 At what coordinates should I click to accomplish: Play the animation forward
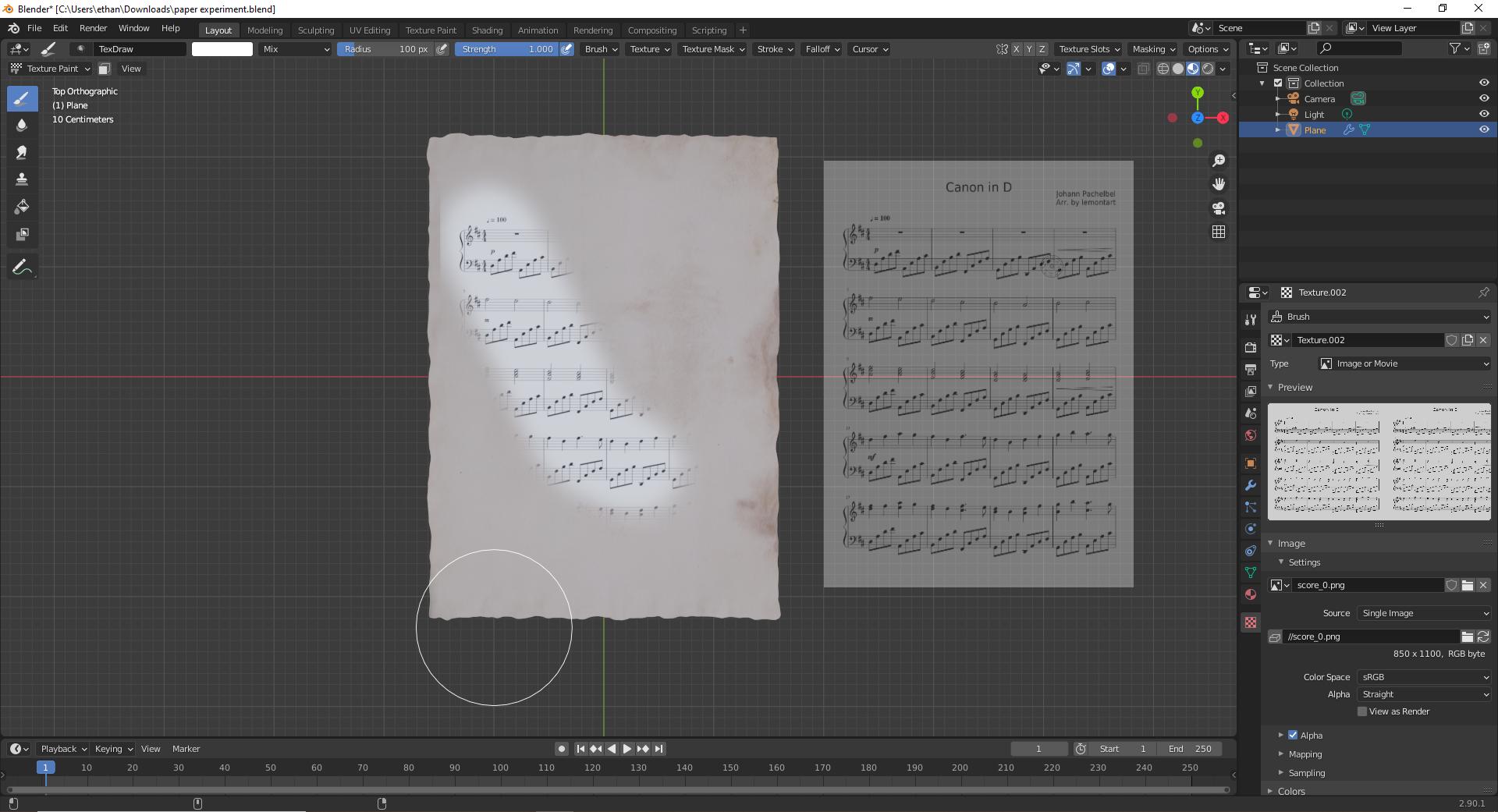(x=627, y=749)
